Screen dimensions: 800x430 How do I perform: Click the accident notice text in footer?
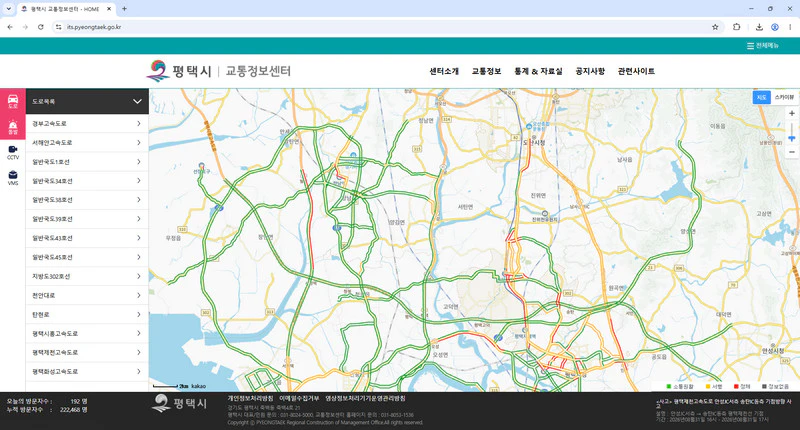[x=723, y=402]
